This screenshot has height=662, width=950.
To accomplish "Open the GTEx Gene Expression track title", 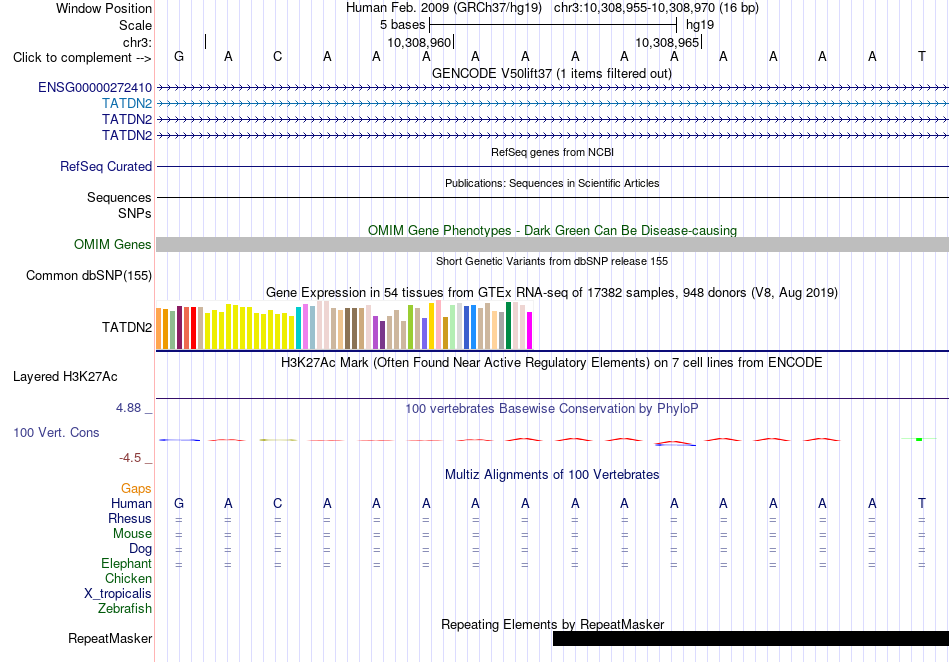I will point(552,293).
